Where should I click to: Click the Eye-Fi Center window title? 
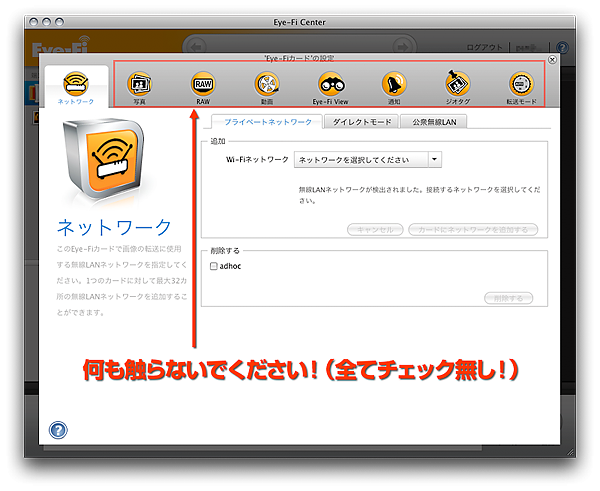pyautogui.click(x=299, y=22)
